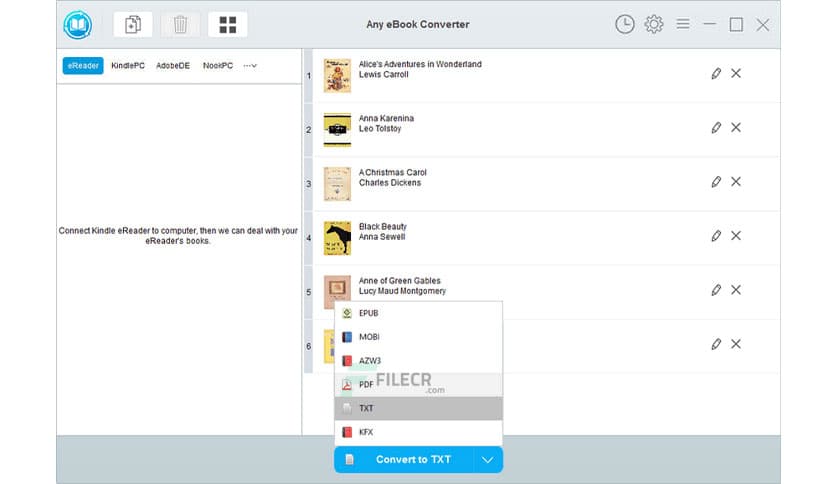Screen dimensions: 836x484
Task: Choose TXT output format
Action: pos(419,408)
